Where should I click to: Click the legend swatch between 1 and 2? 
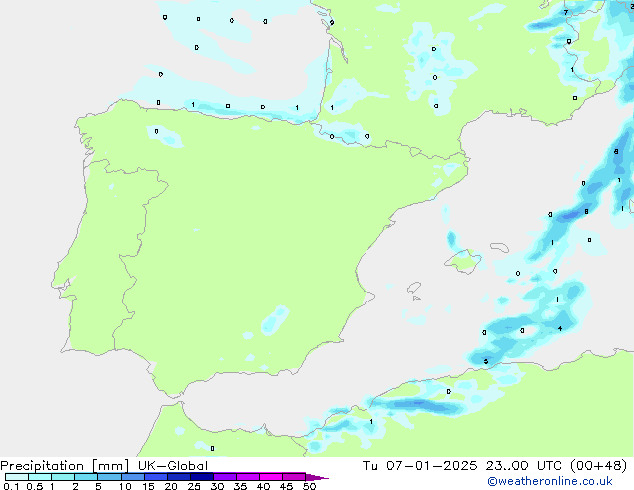click(x=63, y=477)
